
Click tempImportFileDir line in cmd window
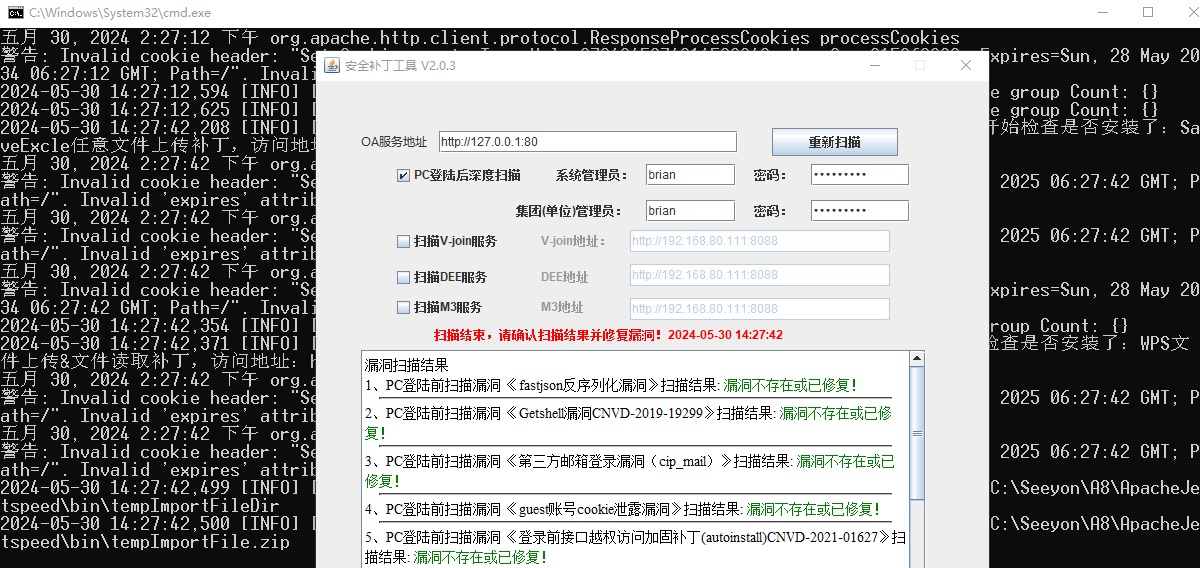pyautogui.click(x=138, y=506)
